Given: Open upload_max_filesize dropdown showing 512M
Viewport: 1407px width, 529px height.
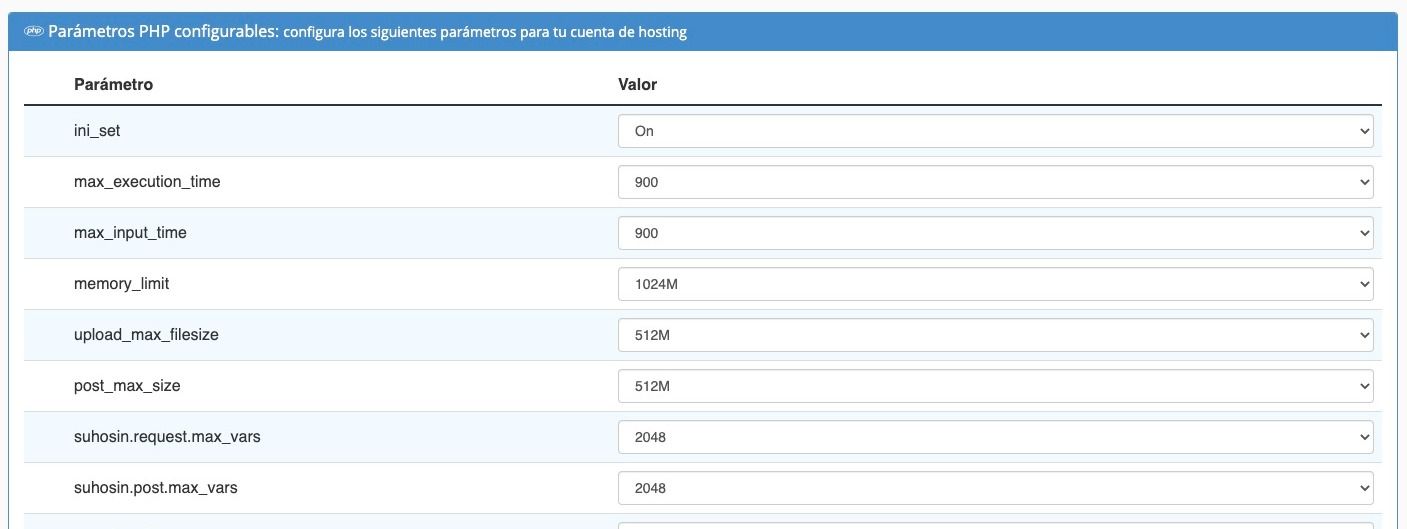Looking at the screenshot, I should (x=995, y=335).
